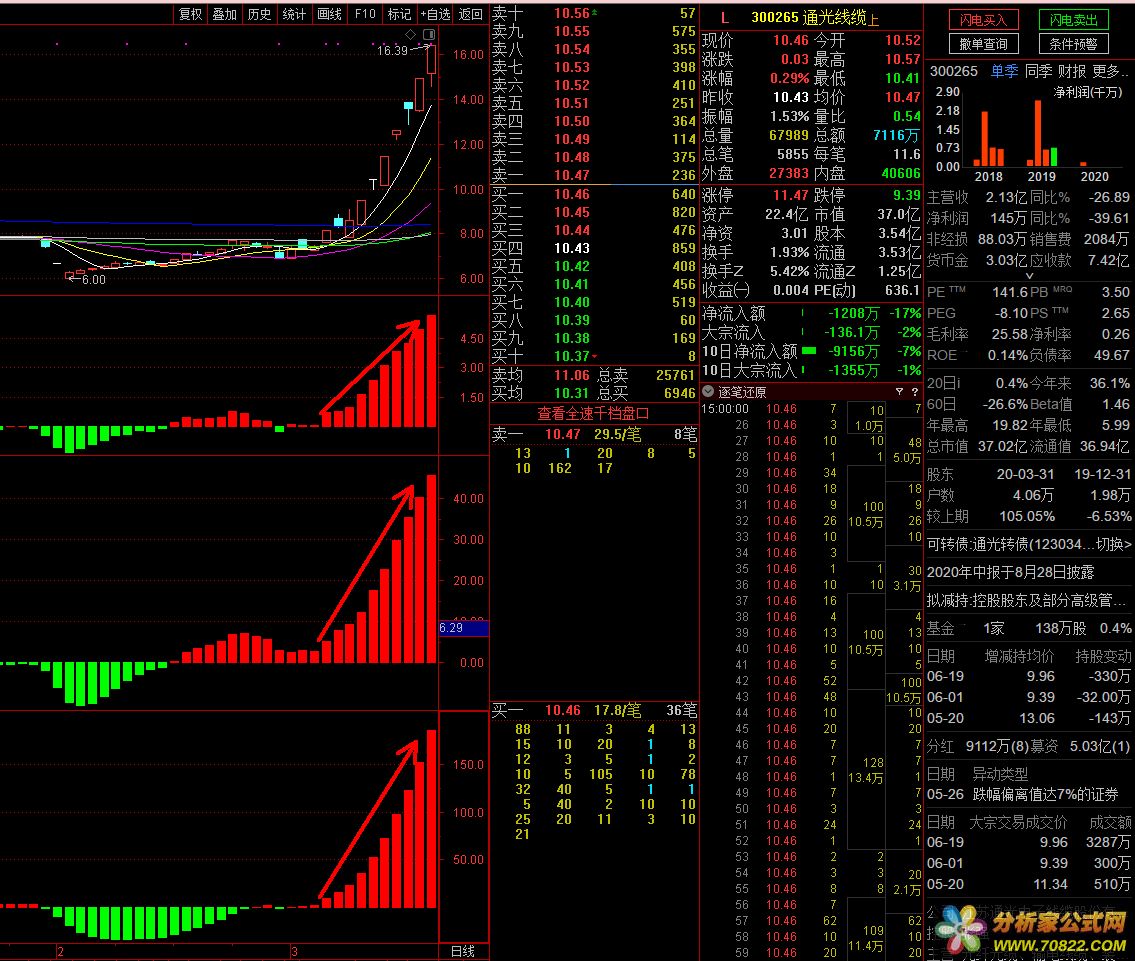
Task: Click 查看全速千档盘口 link
Action: [593, 413]
